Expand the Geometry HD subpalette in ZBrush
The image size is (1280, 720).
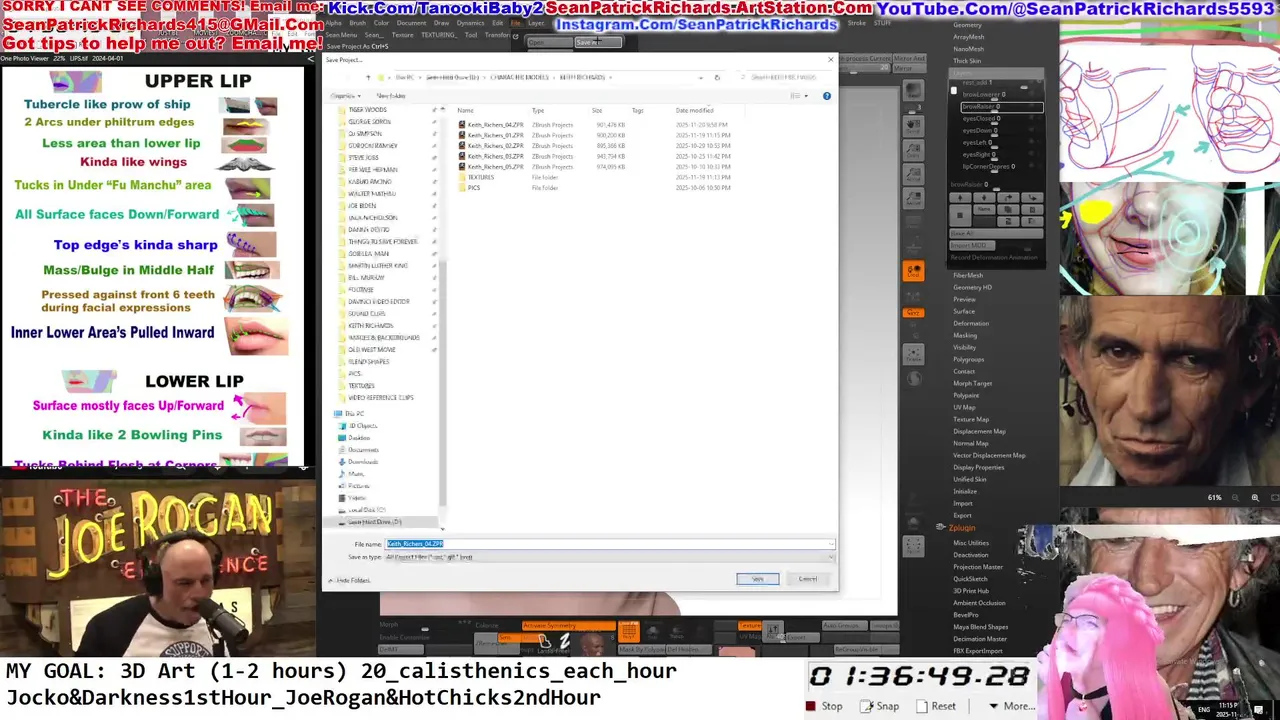click(x=972, y=287)
